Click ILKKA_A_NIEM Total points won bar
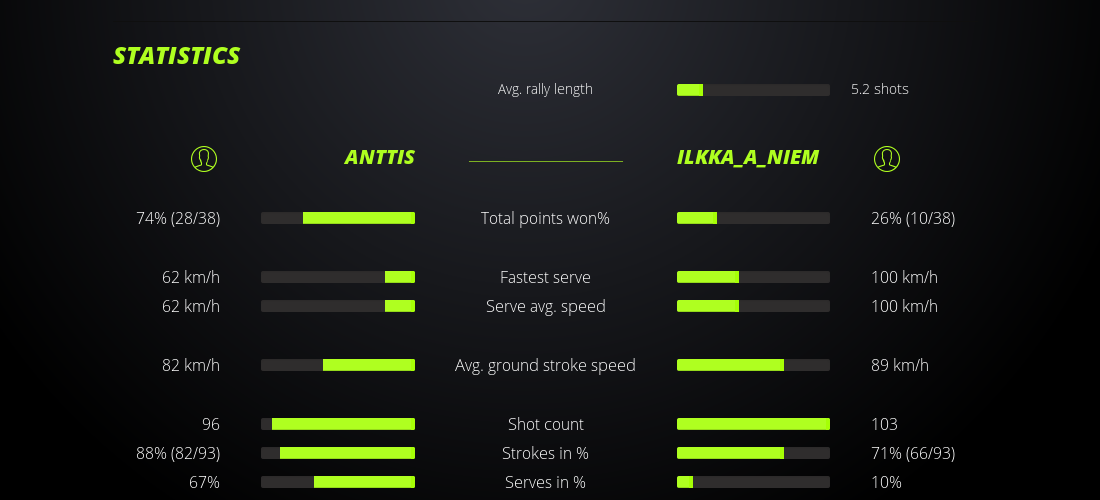The image size is (1100, 500). pyautogui.click(x=753, y=218)
